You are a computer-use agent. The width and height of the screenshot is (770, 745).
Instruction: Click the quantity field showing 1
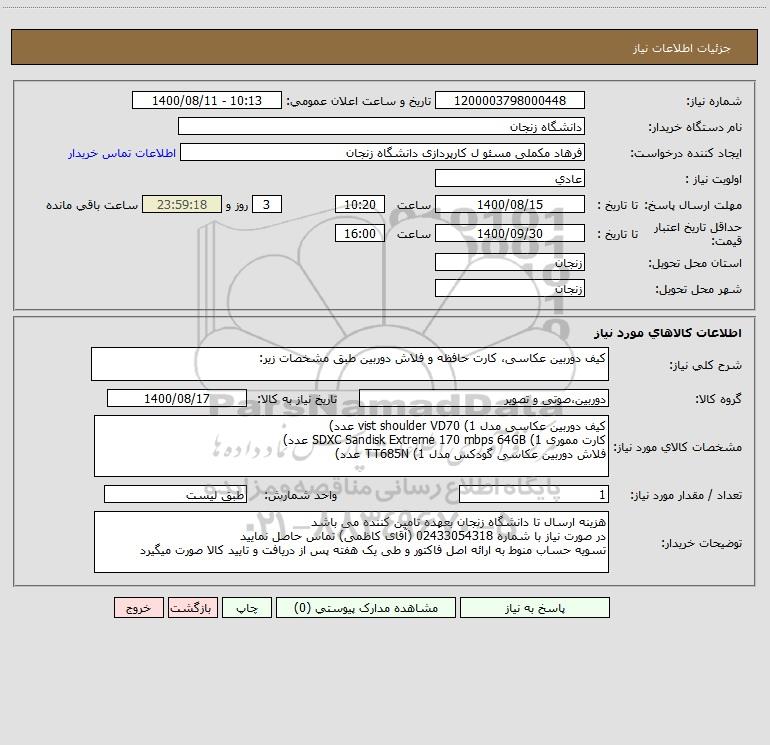(x=534, y=495)
